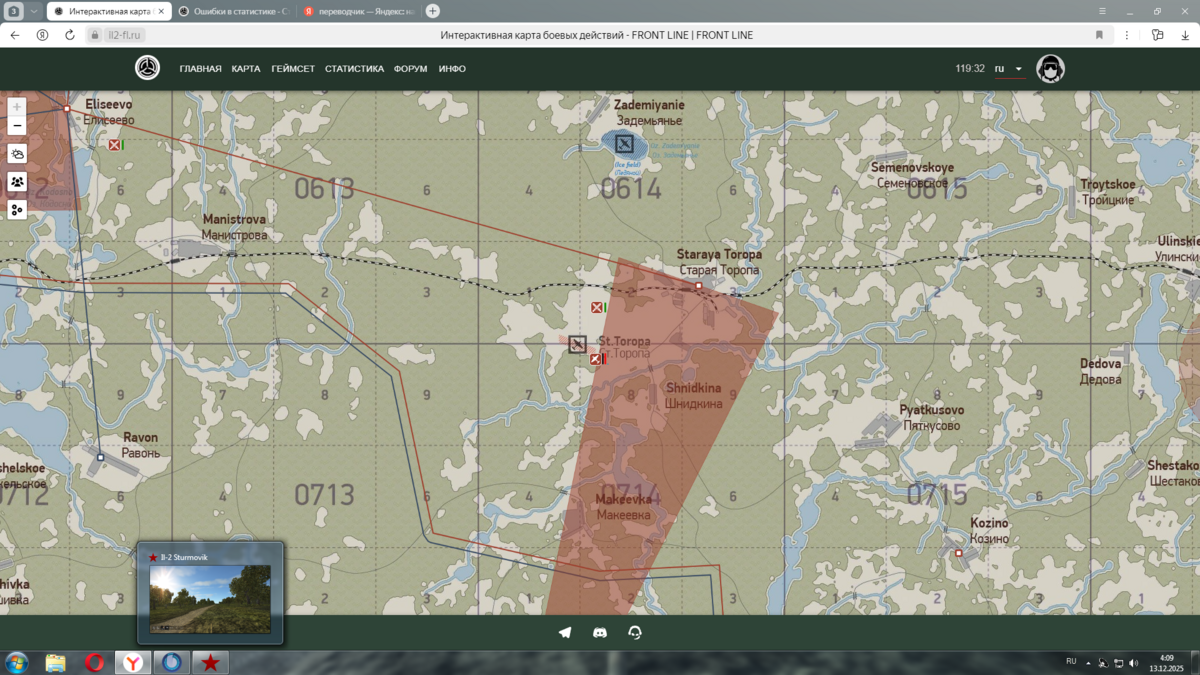Select the St.Toropa airfield marker
This screenshot has width=1200, height=675.
coord(577,344)
